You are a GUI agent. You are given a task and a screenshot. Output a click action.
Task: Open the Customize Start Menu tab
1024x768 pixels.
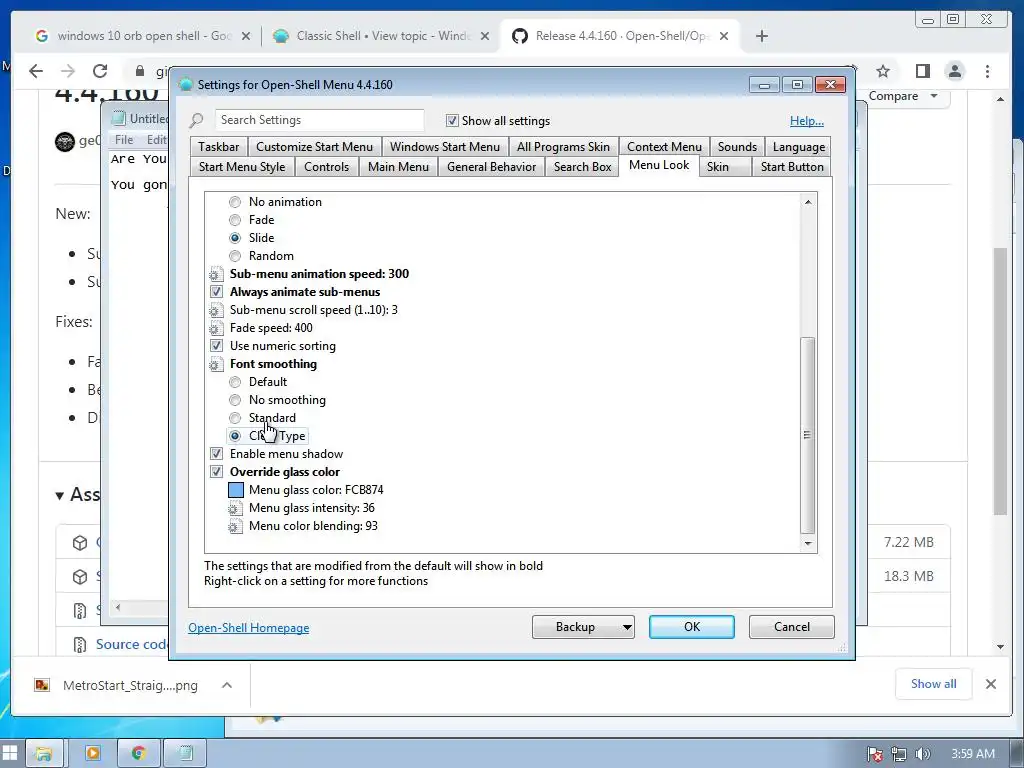point(314,147)
